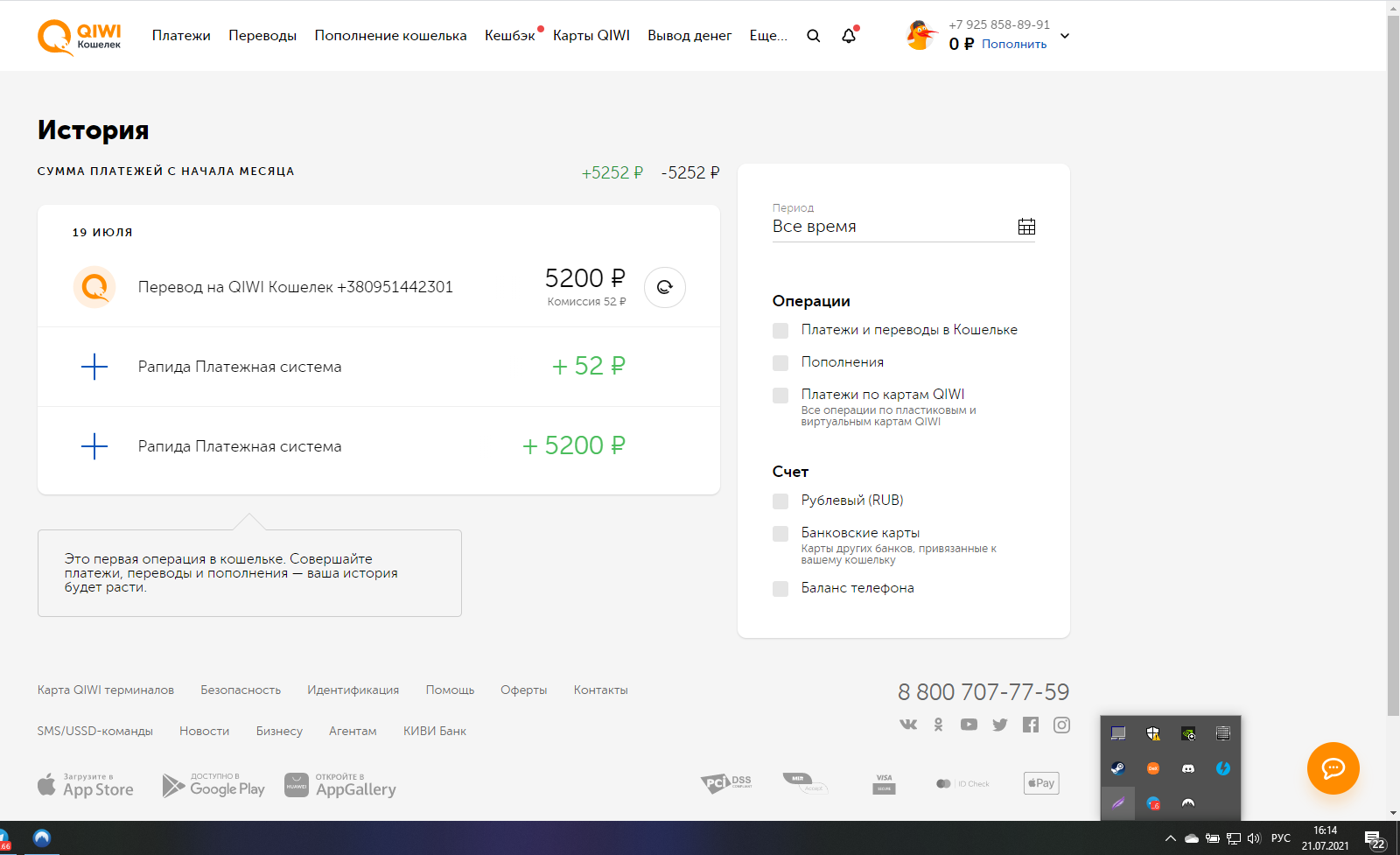The width and height of the screenshot is (1400, 855).
Task: Click the Steam icon in tray popup
Action: click(1118, 768)
